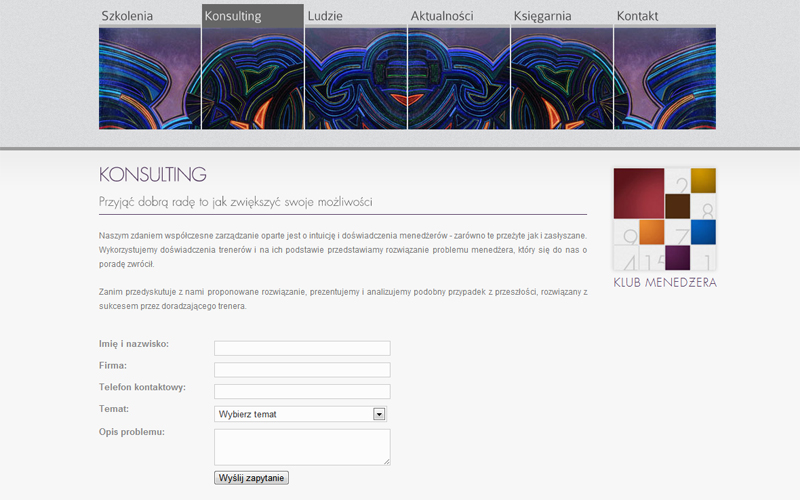Click the Temat dropdown arrow button

379,414
